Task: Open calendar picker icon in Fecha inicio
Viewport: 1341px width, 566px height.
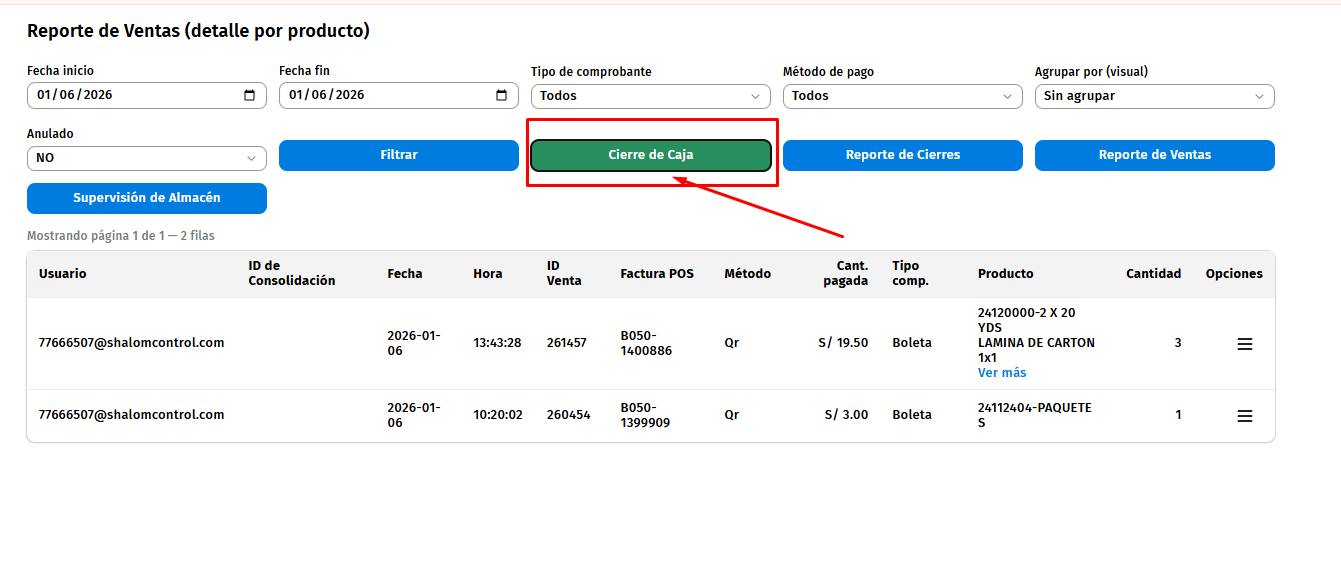Action: (x=249, y=96)
